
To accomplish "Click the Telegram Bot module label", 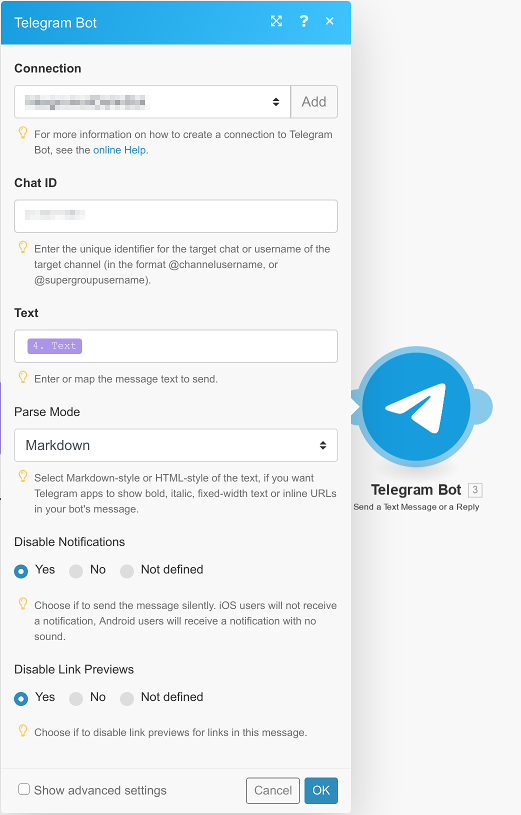I will 416,490.
